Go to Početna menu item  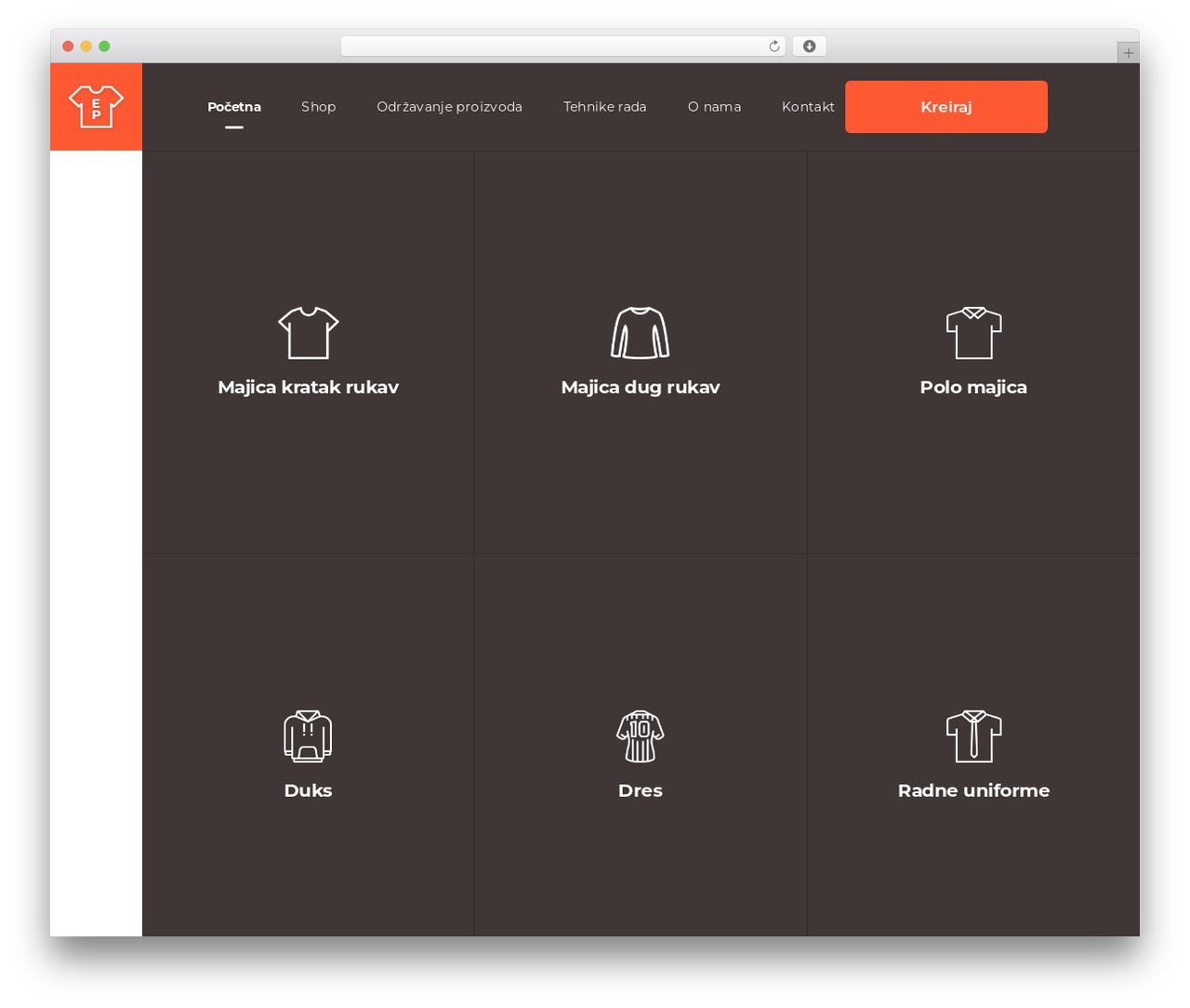click(234, 107)
